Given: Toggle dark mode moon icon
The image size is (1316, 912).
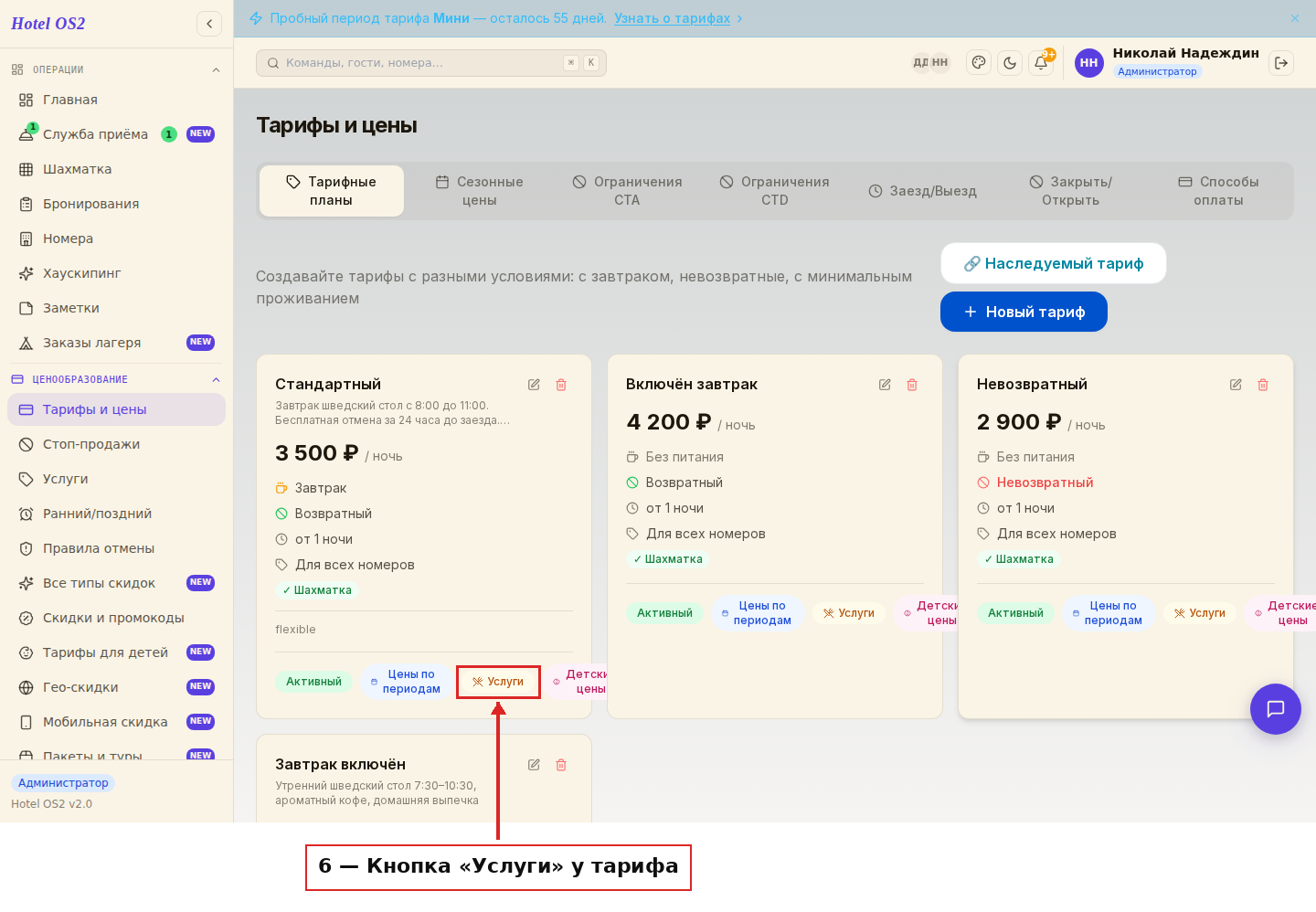Looking at the screenshot, I should pos(1010,63).
